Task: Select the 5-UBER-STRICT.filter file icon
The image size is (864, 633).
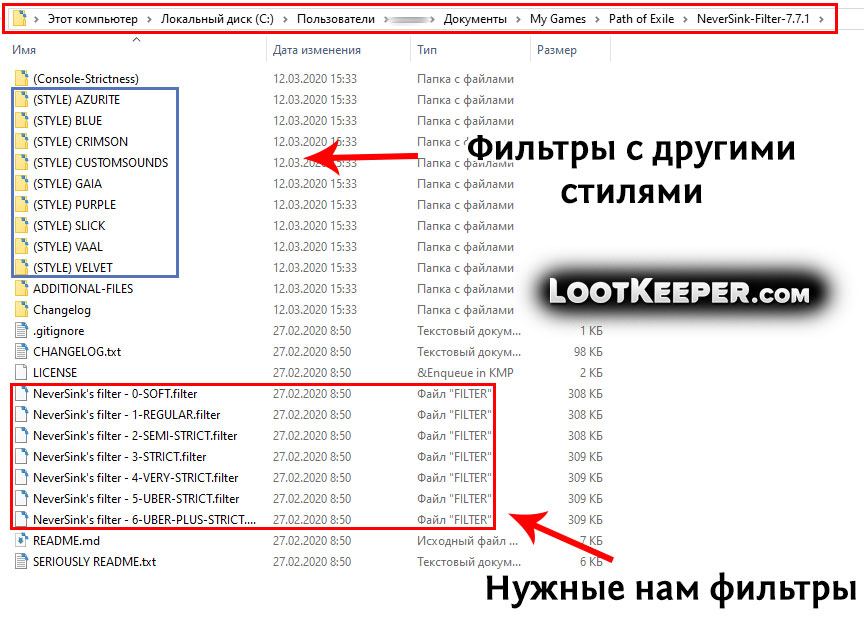Action: tap(21, 498)
